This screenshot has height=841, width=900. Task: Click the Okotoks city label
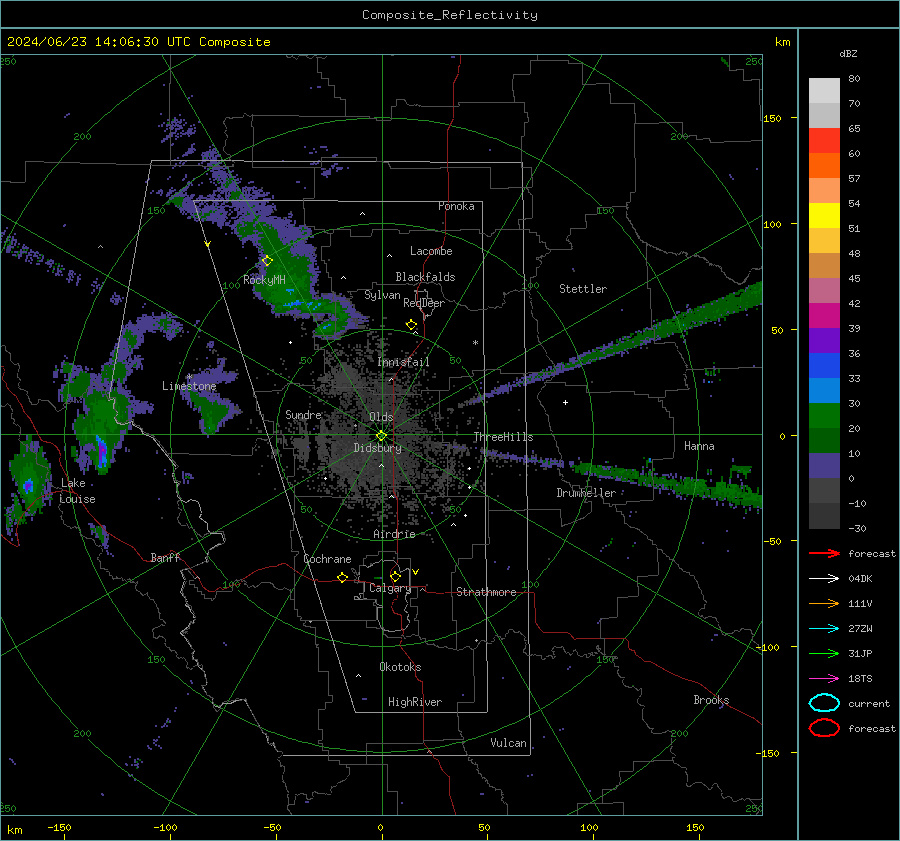[x=400, y=667]
